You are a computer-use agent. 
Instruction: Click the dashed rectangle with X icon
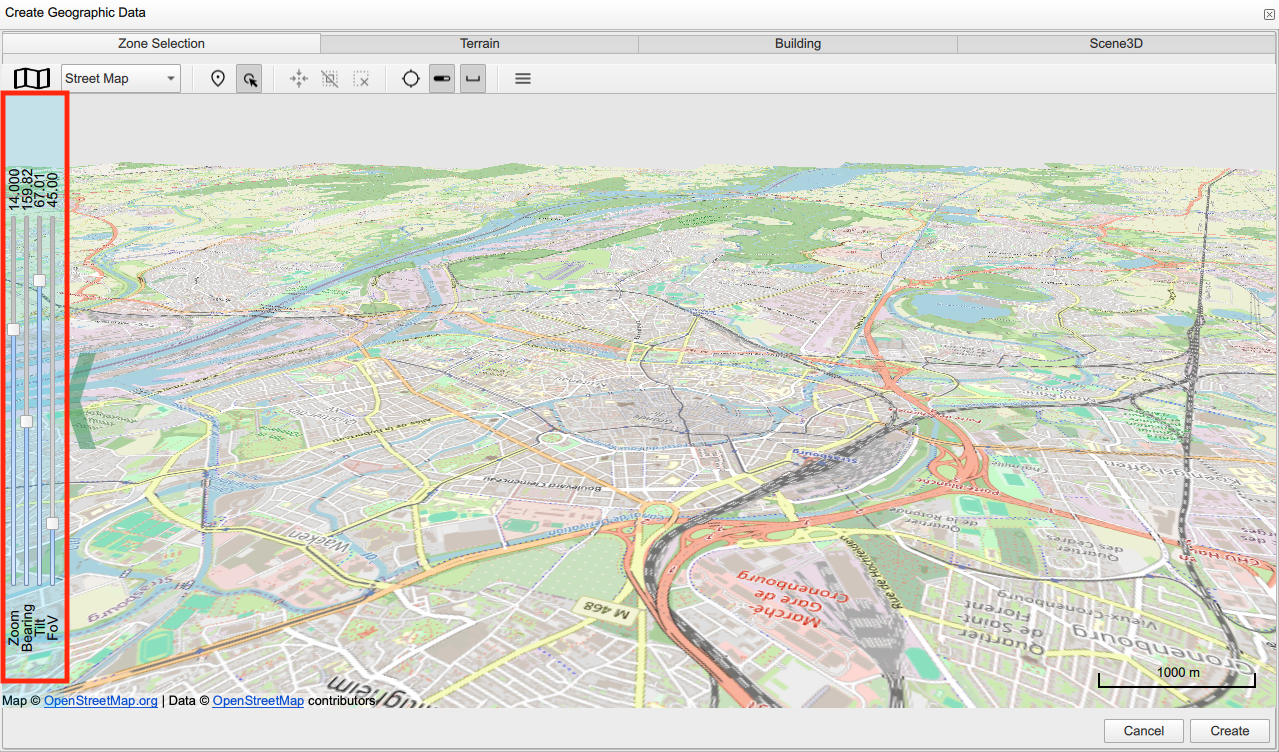(x=361, y=78)
